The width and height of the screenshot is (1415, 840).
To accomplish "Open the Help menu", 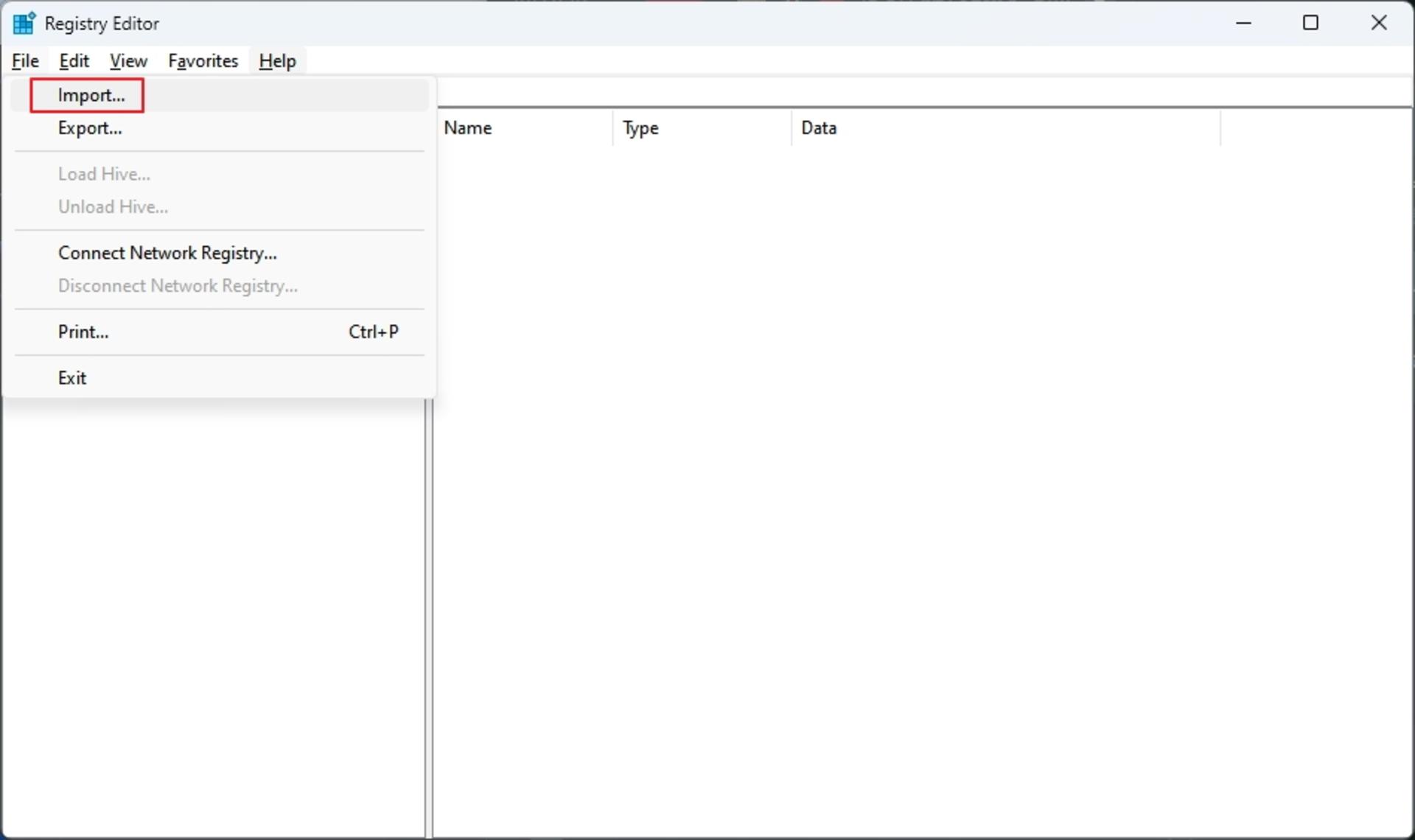I will coord(278,61).
